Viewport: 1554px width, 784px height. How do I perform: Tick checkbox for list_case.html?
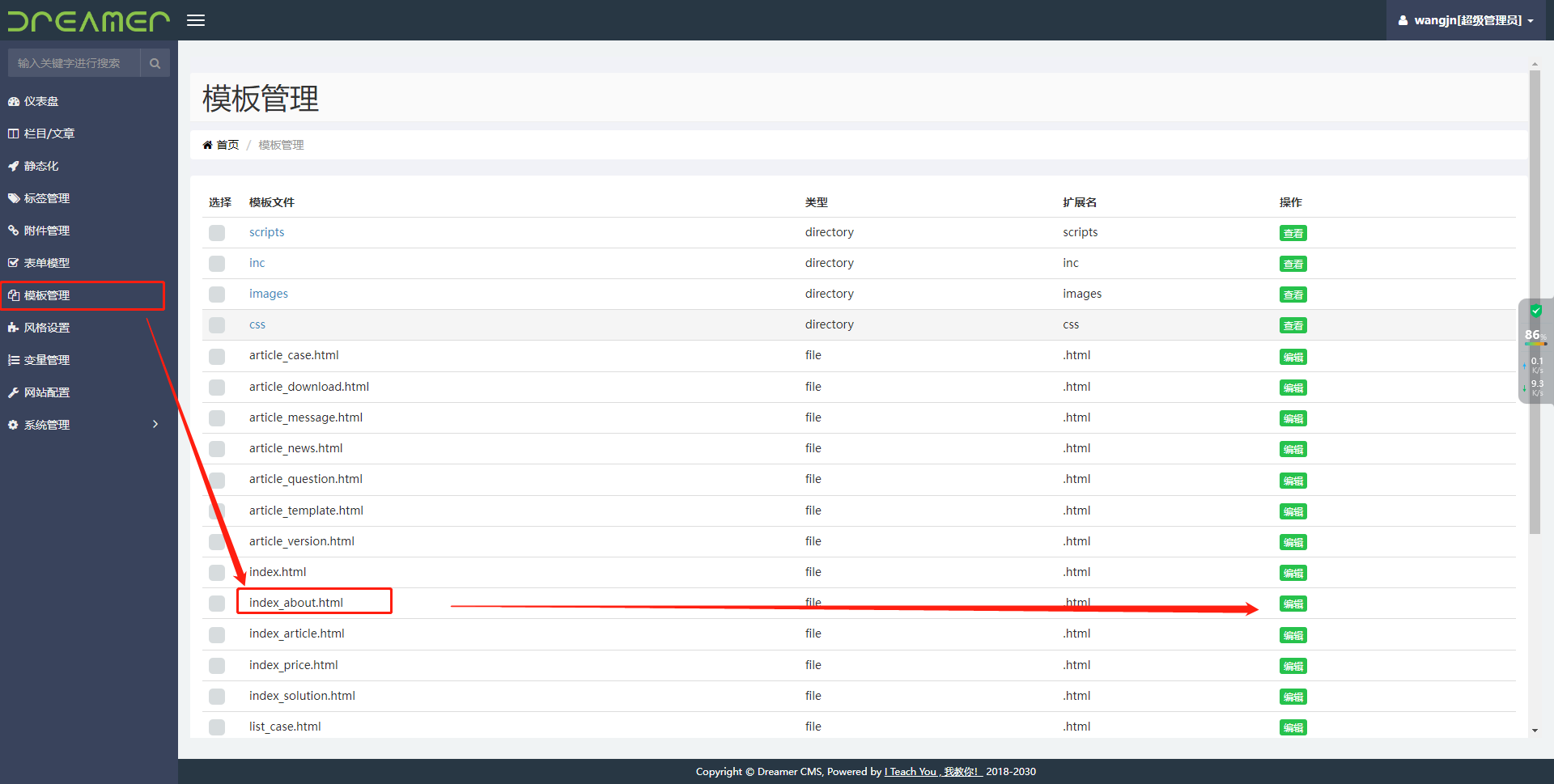(x=217, y=727)
